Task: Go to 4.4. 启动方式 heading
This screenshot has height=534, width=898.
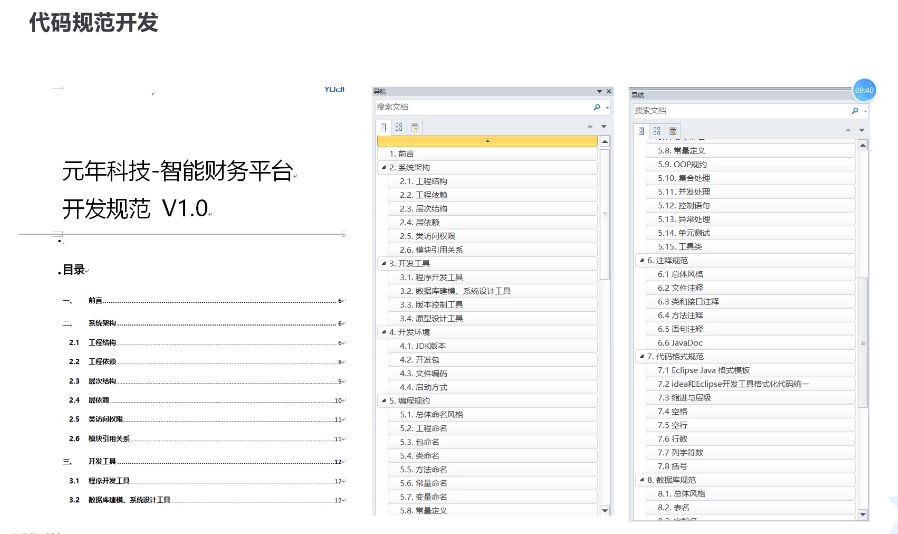Action: pyautogui.click(x=493, y=387)
